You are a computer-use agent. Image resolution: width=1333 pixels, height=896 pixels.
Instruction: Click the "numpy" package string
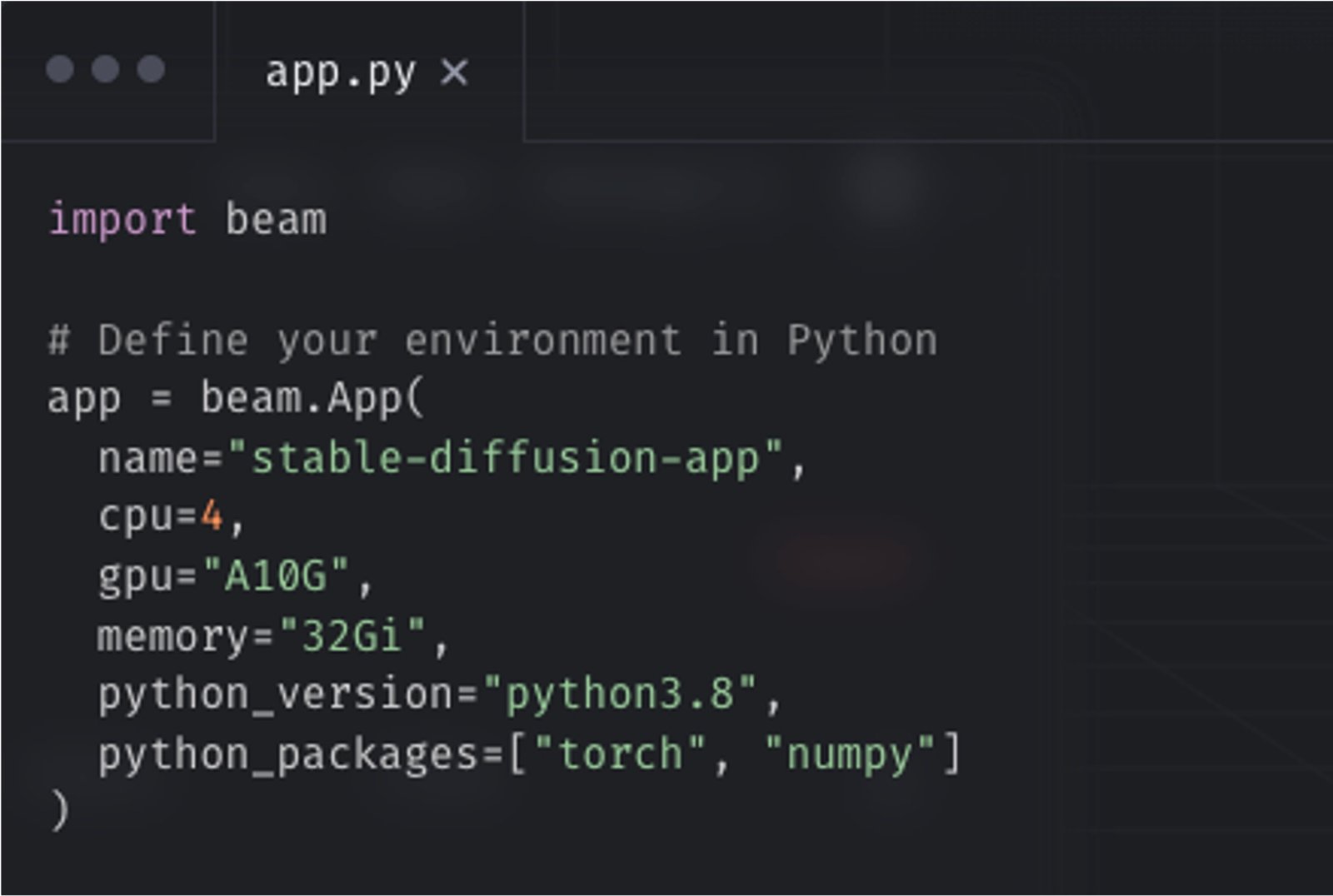click(x=849, y=754)
